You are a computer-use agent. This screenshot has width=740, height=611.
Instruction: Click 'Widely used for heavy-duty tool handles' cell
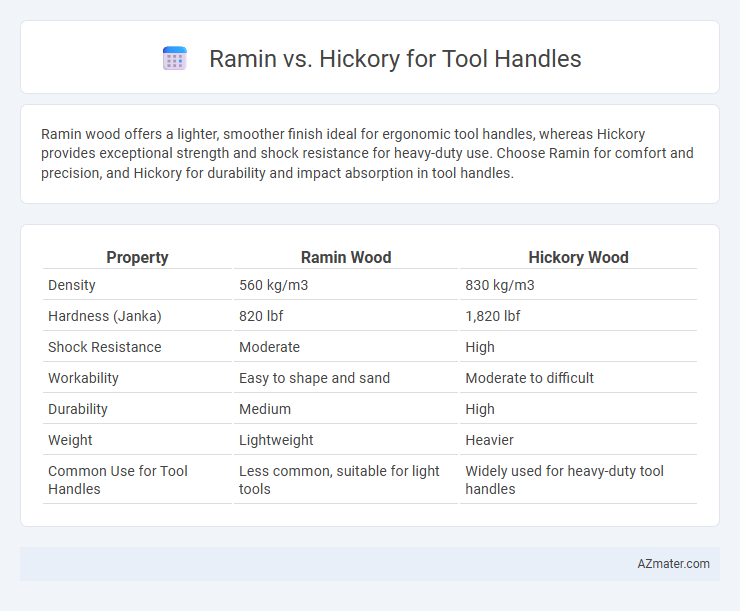(564, 480)
